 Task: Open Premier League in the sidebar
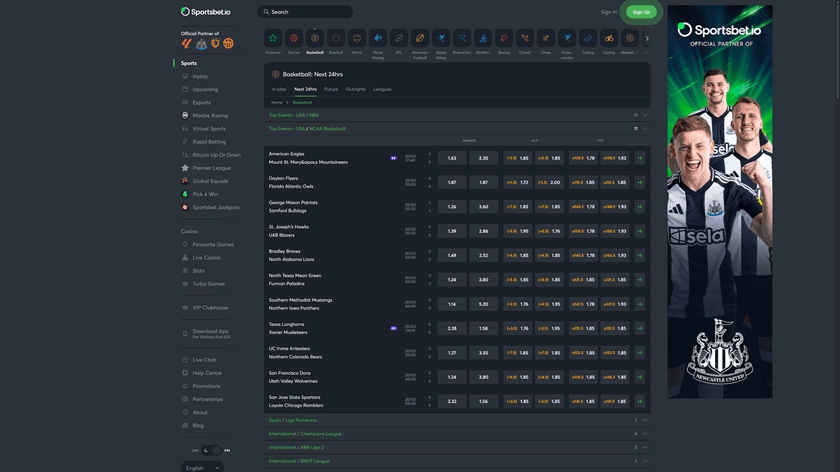(x=212, y=168)
